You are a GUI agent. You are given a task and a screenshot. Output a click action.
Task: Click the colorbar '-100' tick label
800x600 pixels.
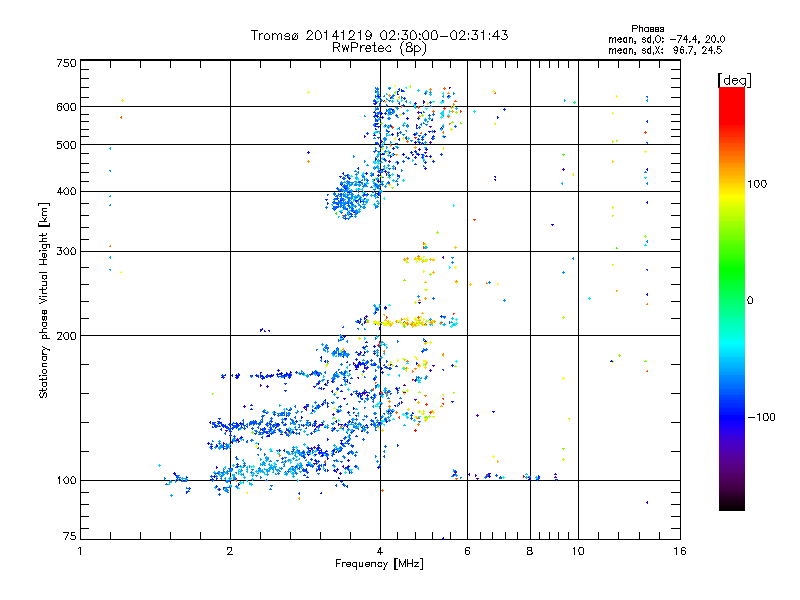click(761, 417)
